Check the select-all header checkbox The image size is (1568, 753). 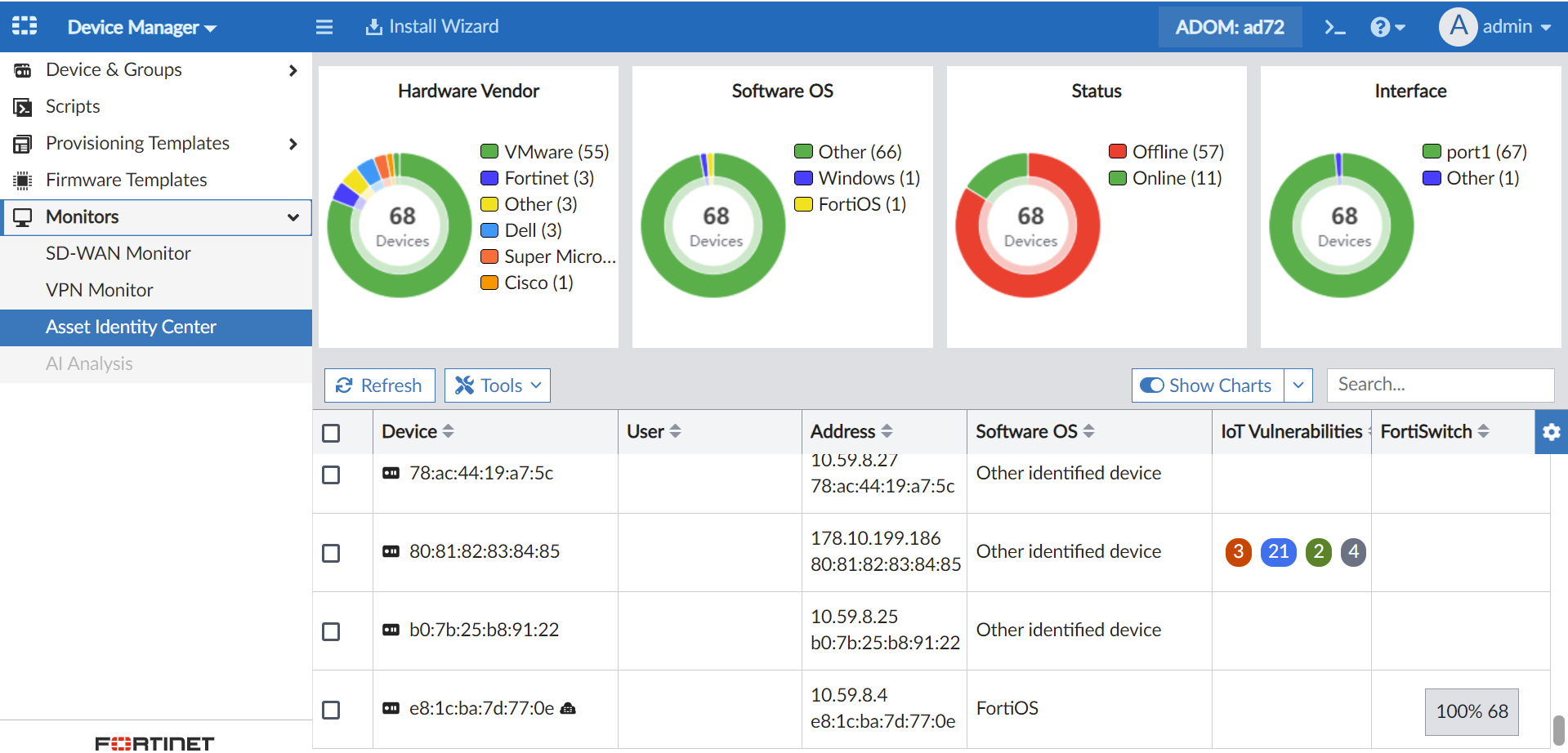(331, 433)
